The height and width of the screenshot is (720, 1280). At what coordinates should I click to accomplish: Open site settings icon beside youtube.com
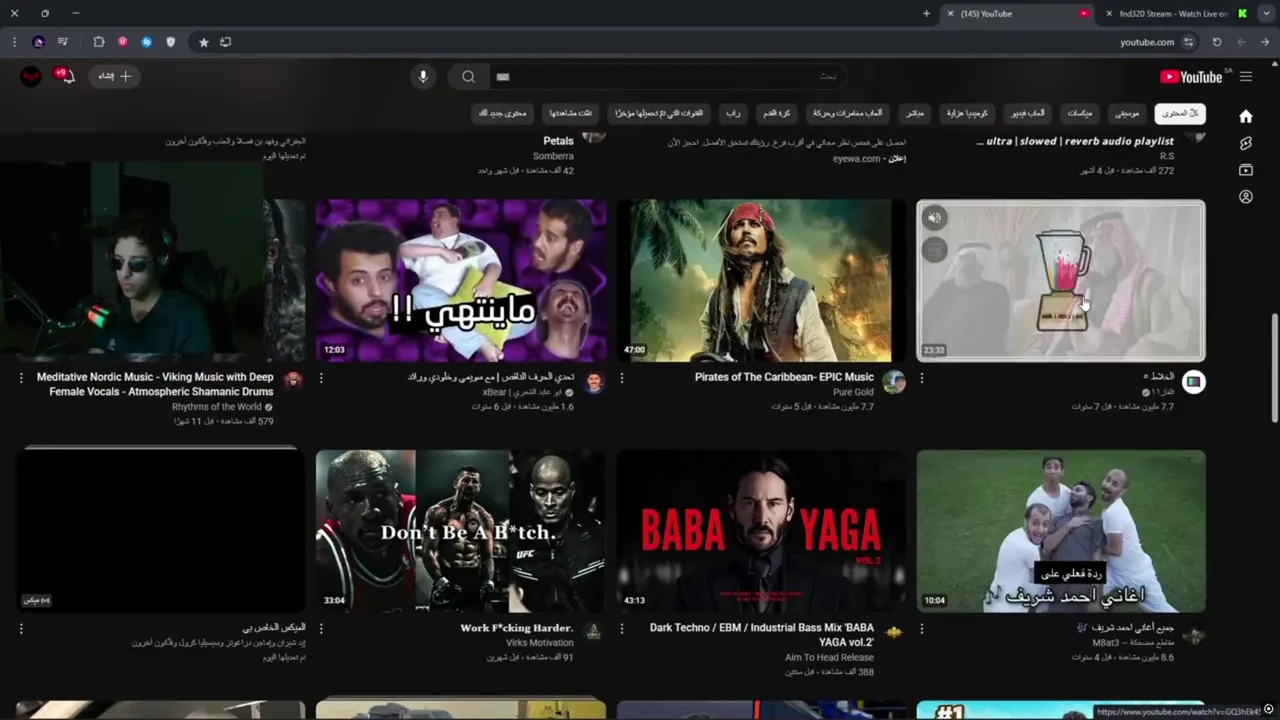click(x=1188, y=42)
